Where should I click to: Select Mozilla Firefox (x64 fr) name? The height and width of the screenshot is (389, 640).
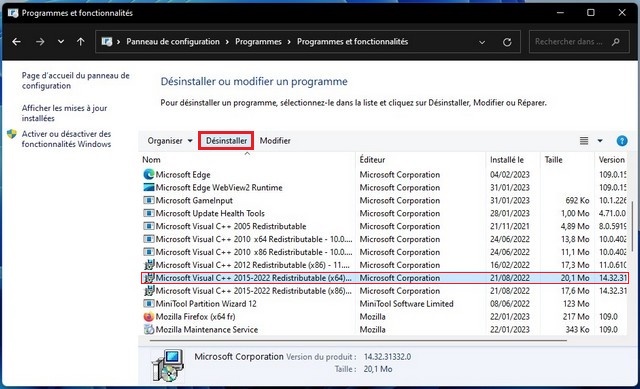click(x=195, y=317)
